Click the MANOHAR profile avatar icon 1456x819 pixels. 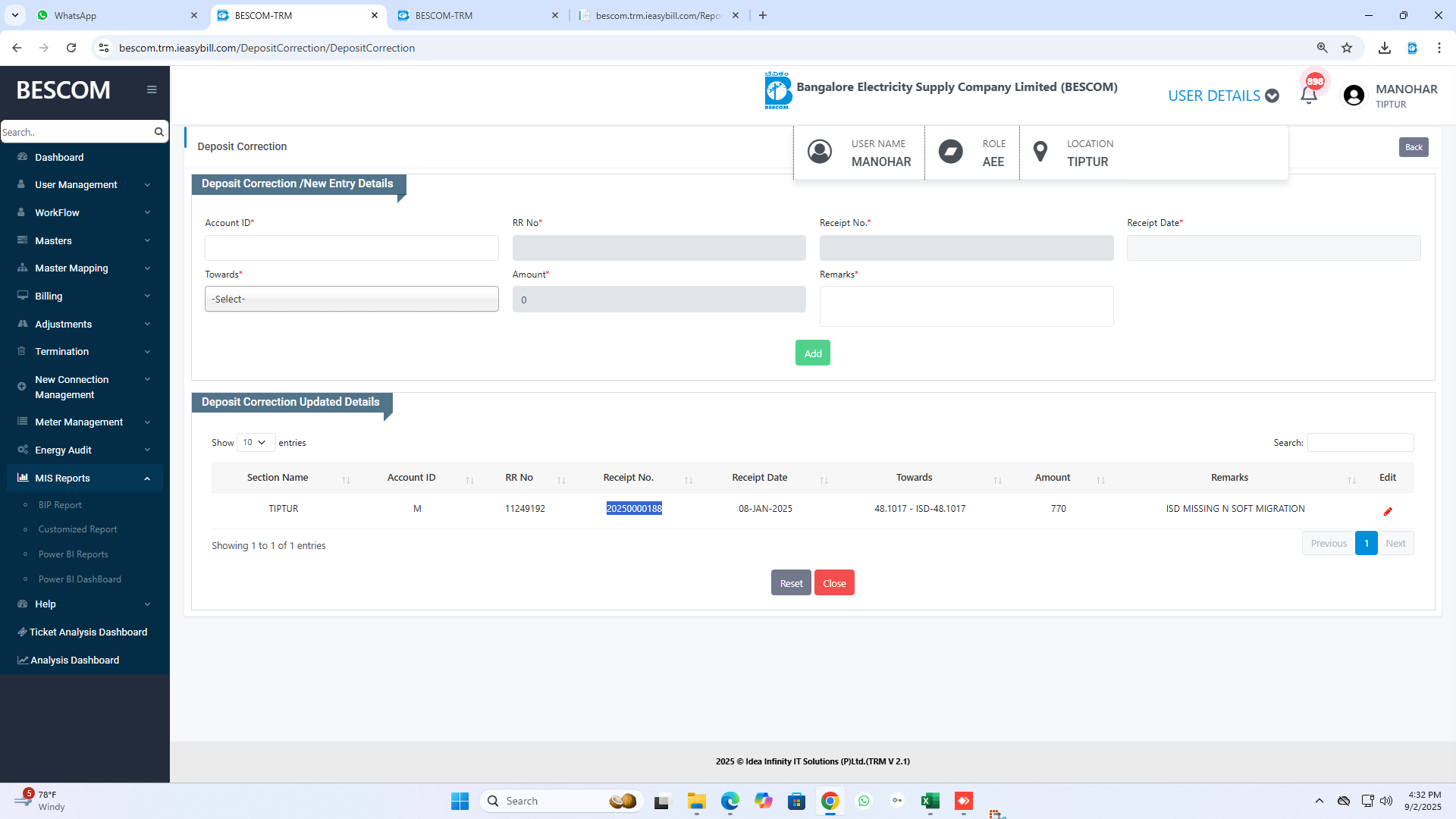(1354, 96)
